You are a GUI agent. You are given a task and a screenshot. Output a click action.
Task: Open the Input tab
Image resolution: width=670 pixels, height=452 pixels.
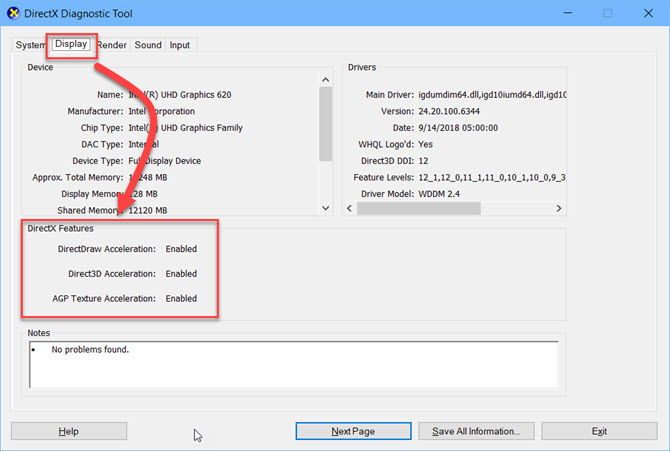pos(179,45)
